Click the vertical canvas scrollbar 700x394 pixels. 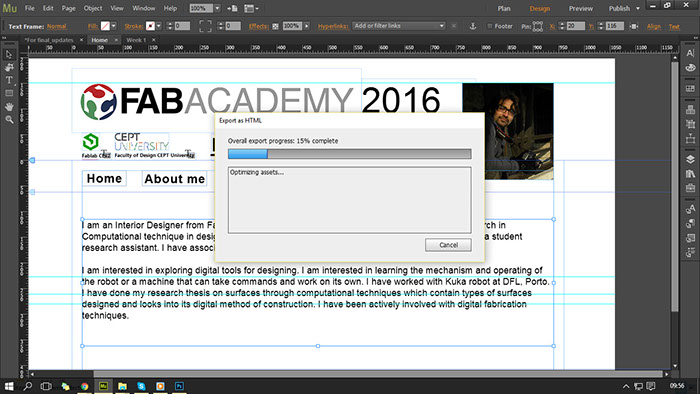pyautogui.click(x=675, y=187)
